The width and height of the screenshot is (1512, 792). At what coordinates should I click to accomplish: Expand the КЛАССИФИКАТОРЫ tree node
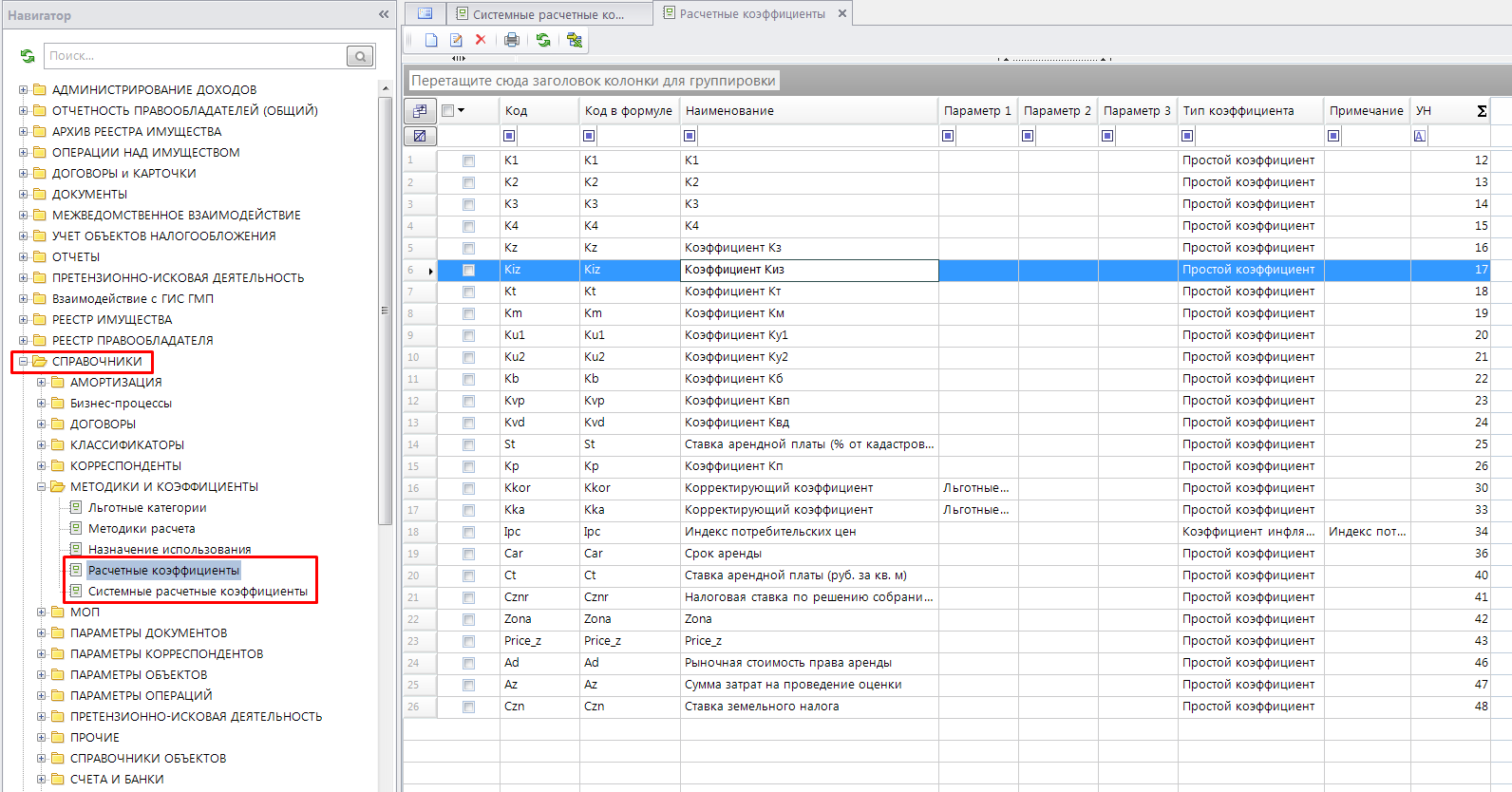click(x=42, y=444)
